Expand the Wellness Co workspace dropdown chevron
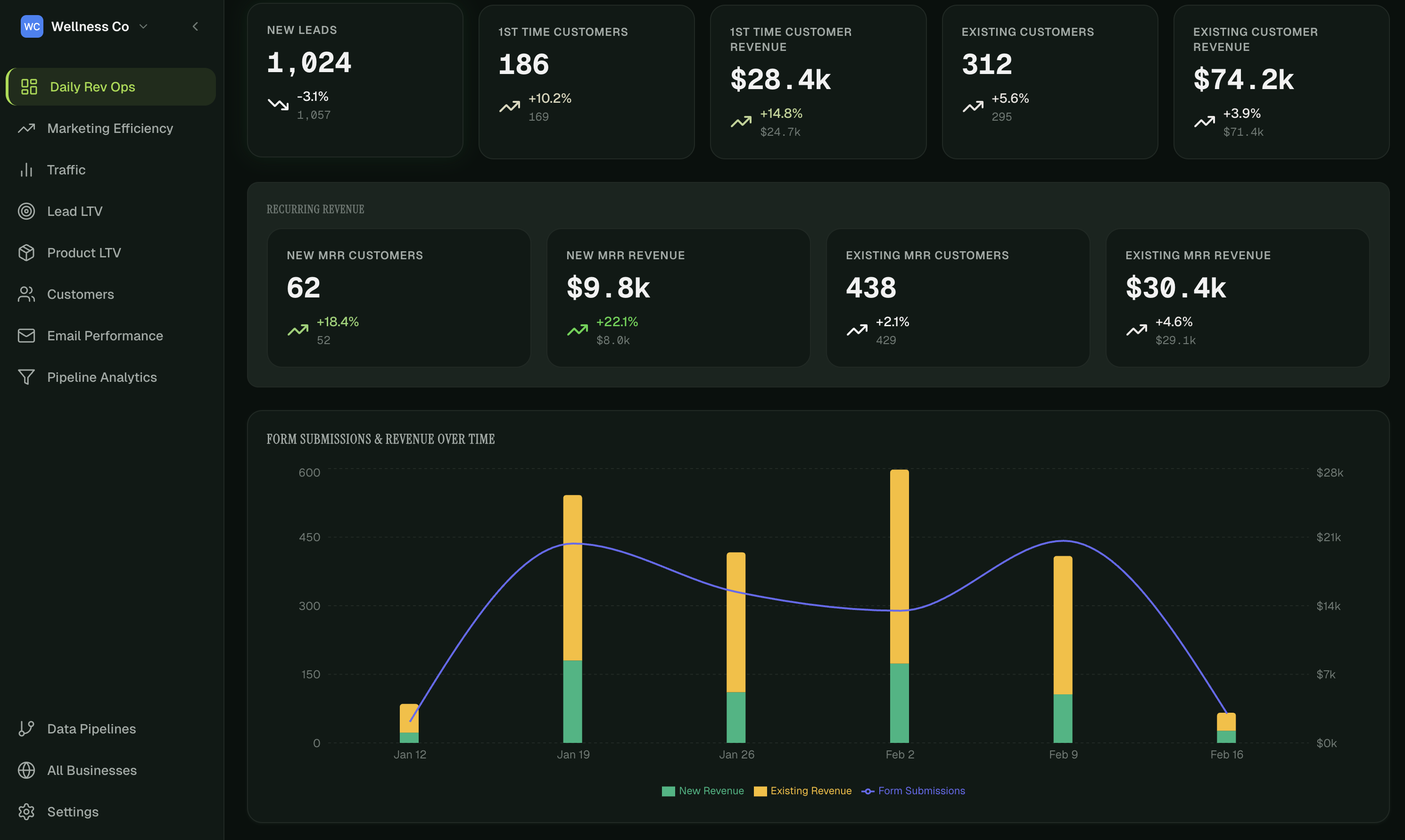 (x=143, y=26)
